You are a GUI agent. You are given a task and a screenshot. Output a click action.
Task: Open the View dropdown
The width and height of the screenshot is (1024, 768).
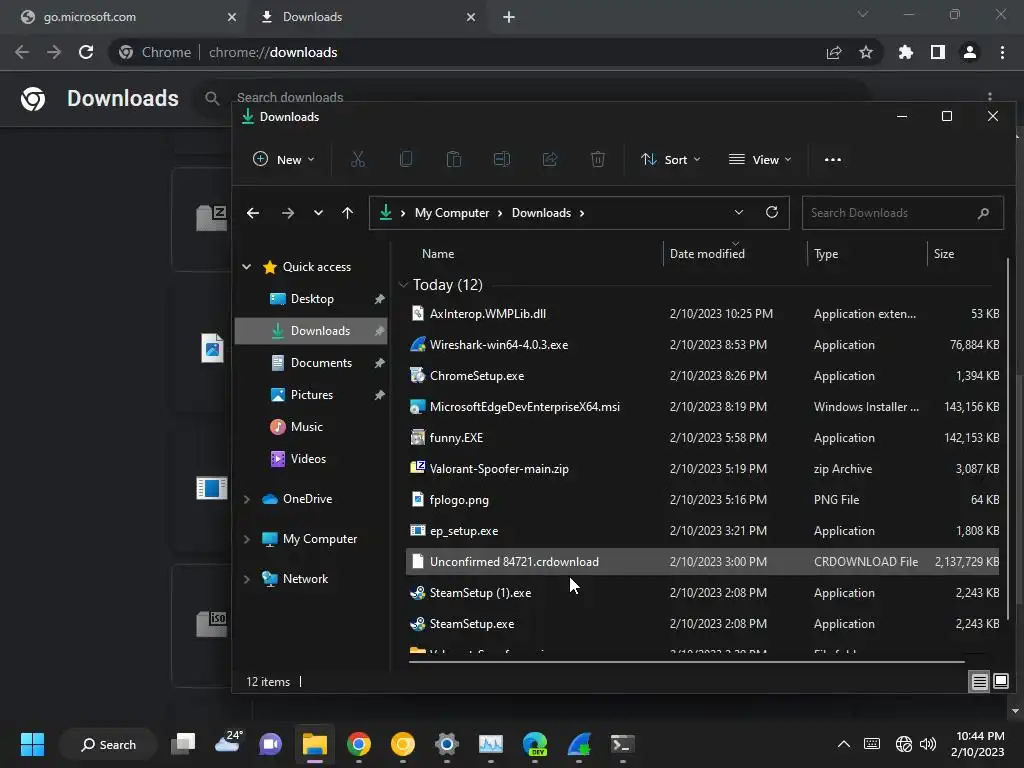[x=760, y=159]
